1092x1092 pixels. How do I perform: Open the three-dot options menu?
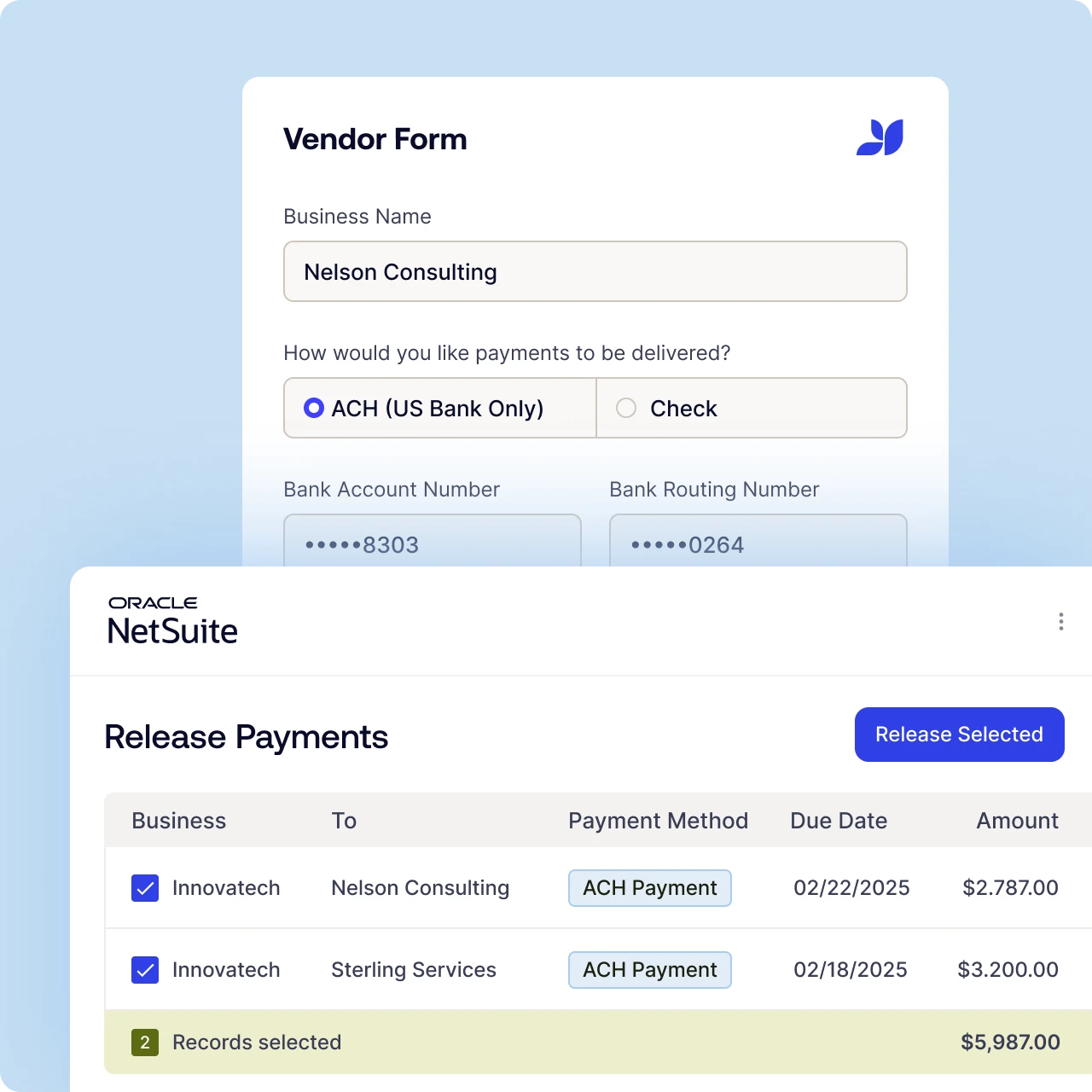click(x=1060, y=621)
